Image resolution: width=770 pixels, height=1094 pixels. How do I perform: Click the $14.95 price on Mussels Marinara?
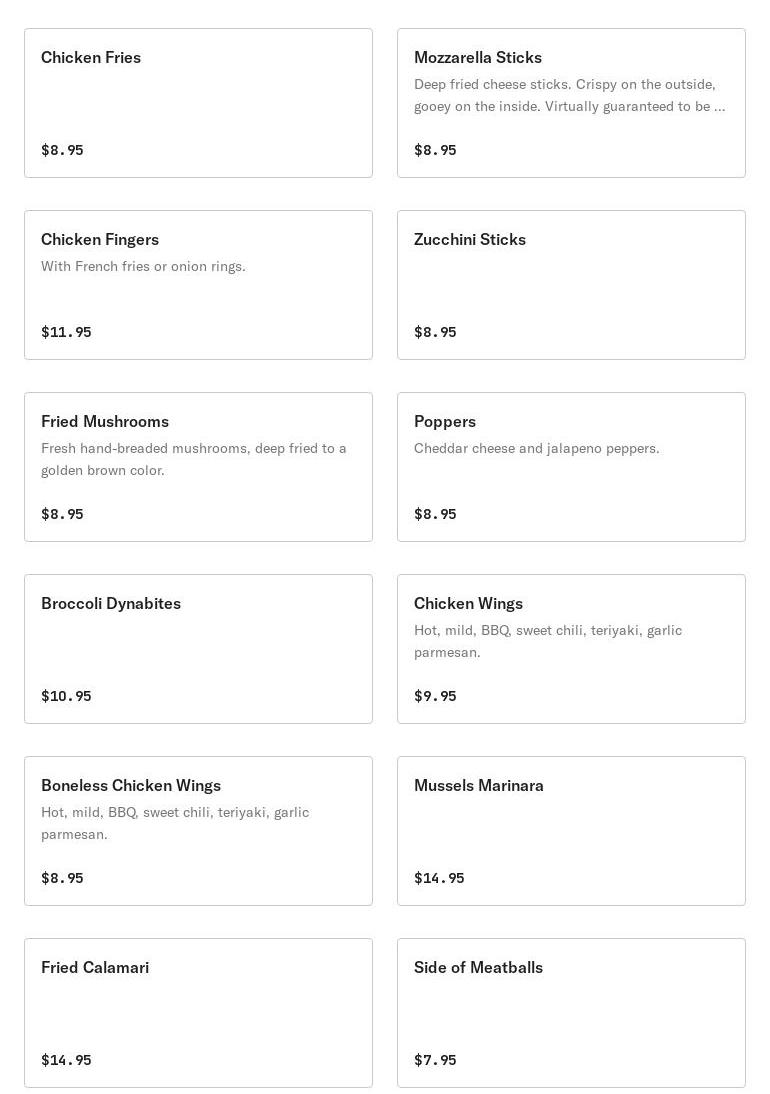439,878
